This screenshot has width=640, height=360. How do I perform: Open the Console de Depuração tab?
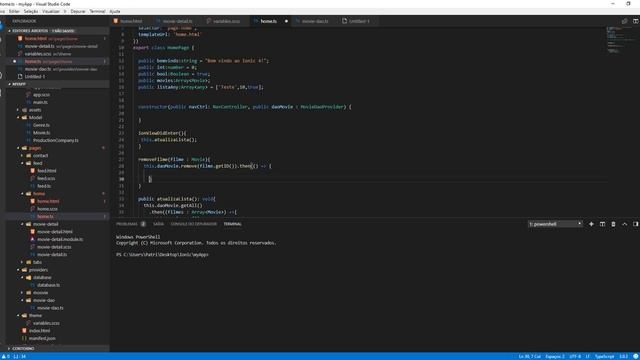(x=194, y=224)
